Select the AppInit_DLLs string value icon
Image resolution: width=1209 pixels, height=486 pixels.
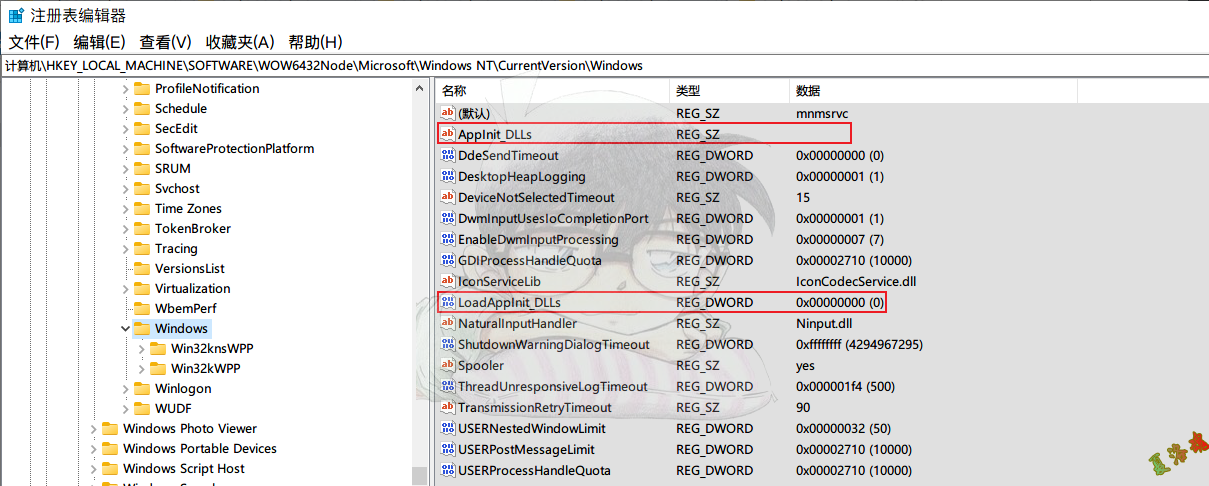coord(448,134)
